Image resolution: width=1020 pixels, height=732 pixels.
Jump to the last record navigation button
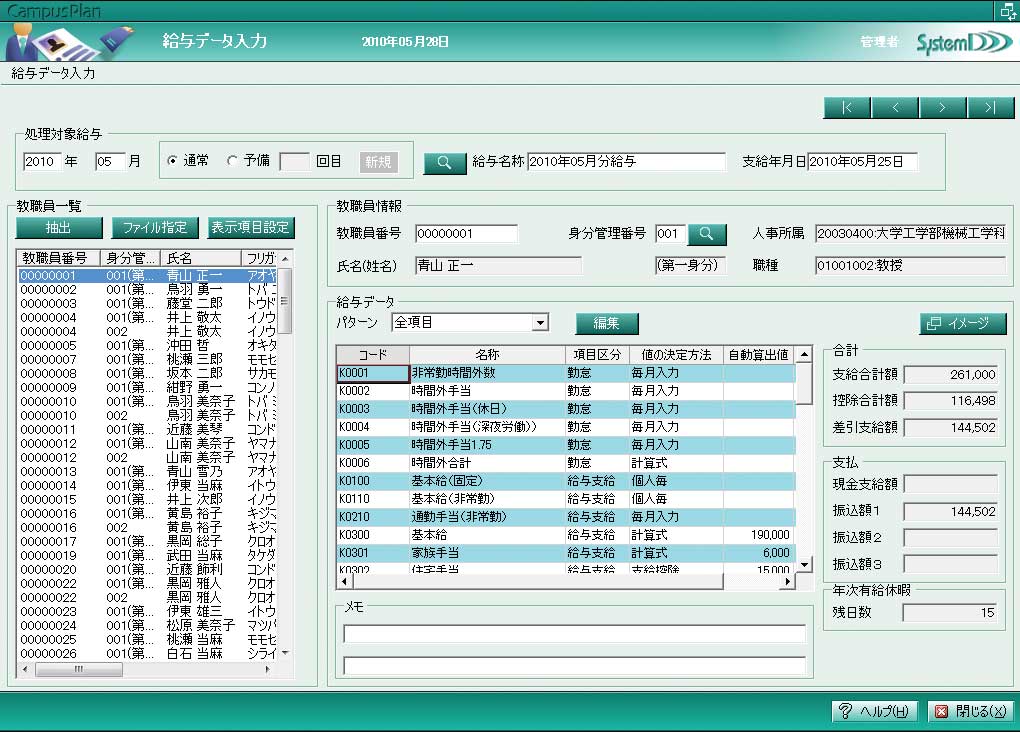(990, 108)
